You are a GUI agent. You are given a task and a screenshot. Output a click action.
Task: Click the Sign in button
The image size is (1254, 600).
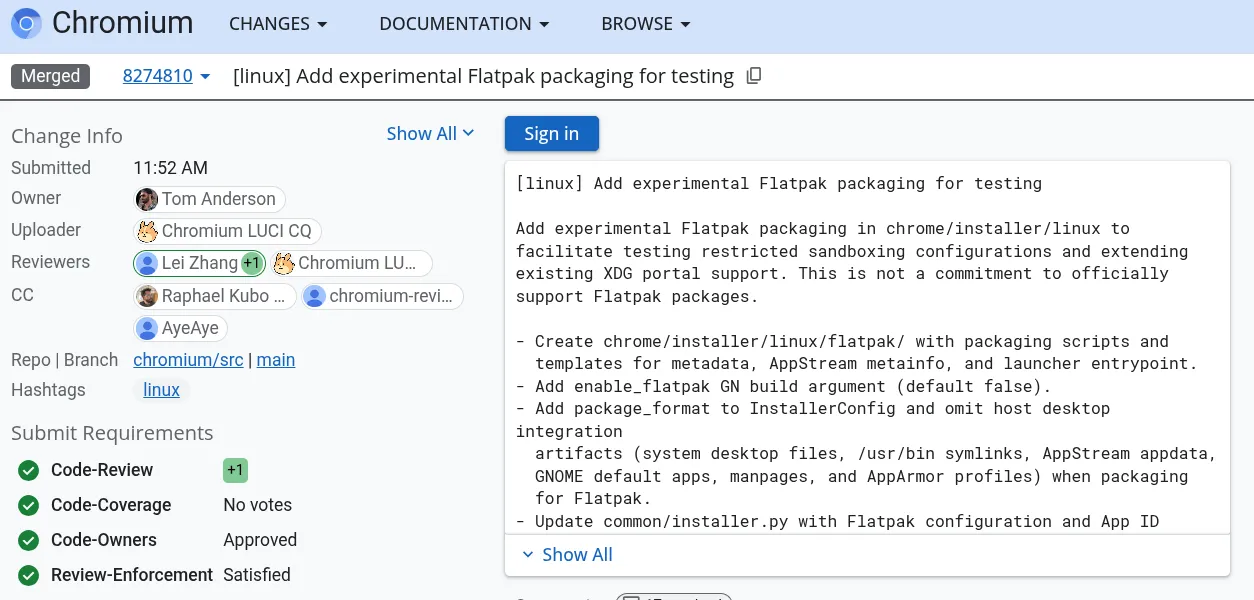[552, 134]
